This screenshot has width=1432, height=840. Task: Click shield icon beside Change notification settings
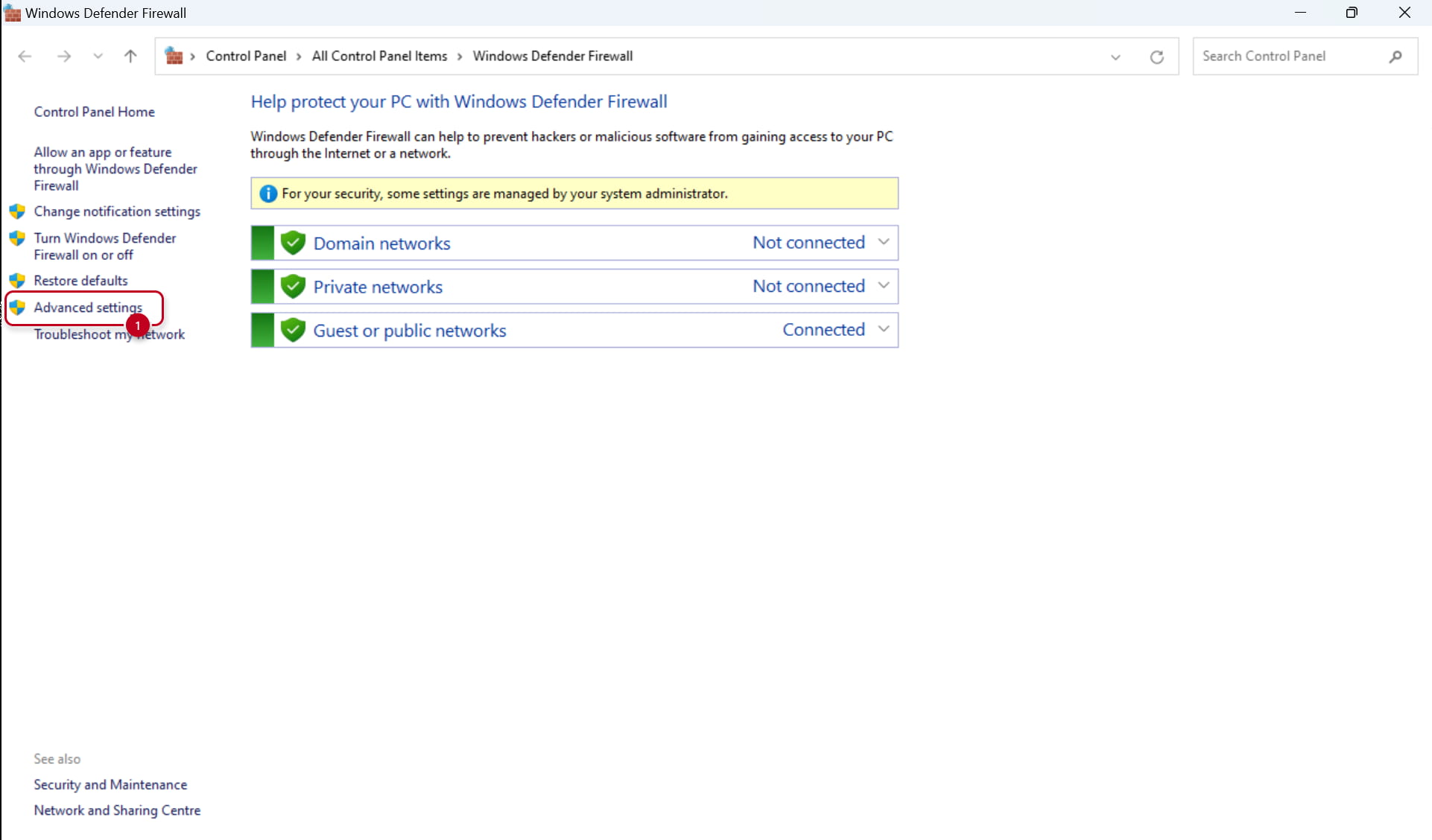17,211
